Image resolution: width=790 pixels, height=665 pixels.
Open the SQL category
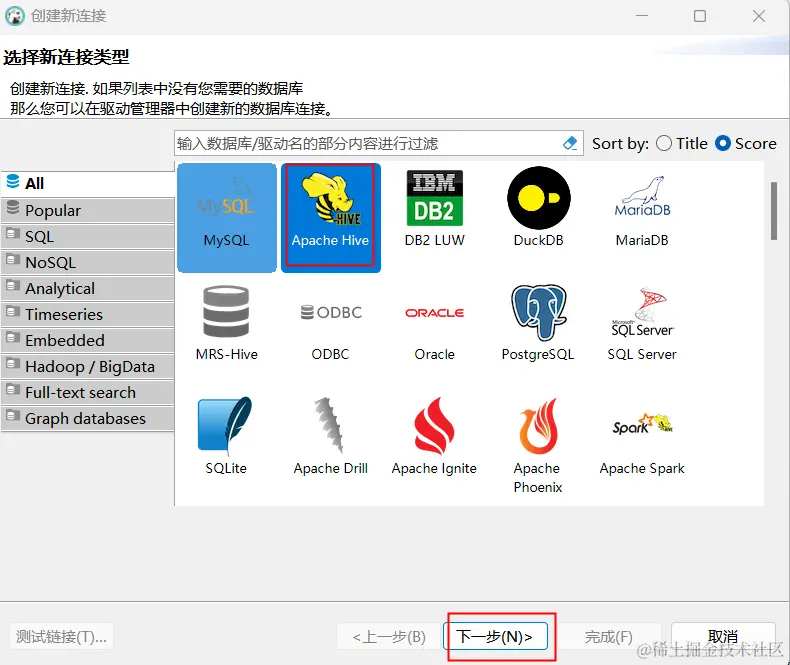tap(88, 236)
